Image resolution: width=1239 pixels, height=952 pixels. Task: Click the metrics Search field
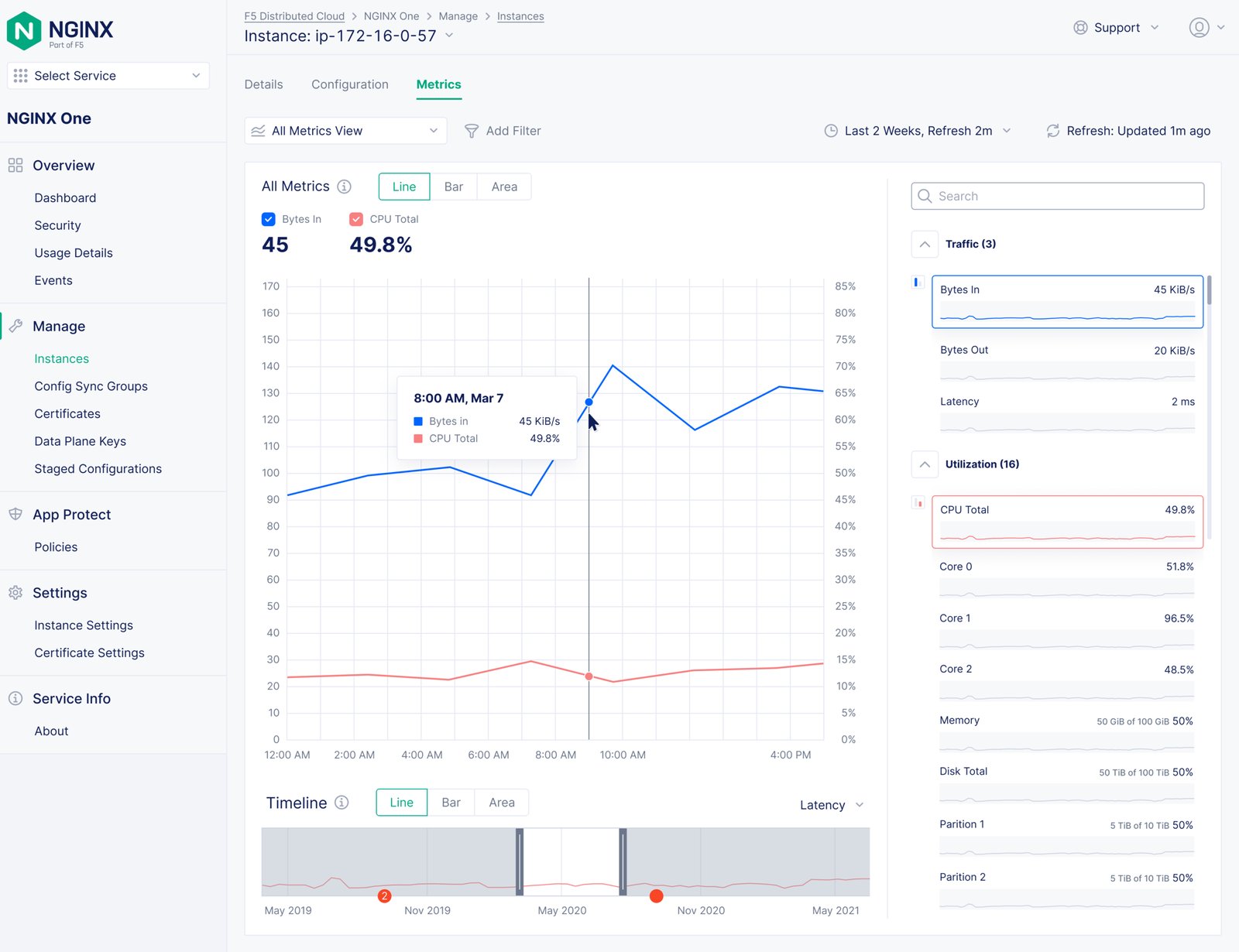click(1058, 197)
